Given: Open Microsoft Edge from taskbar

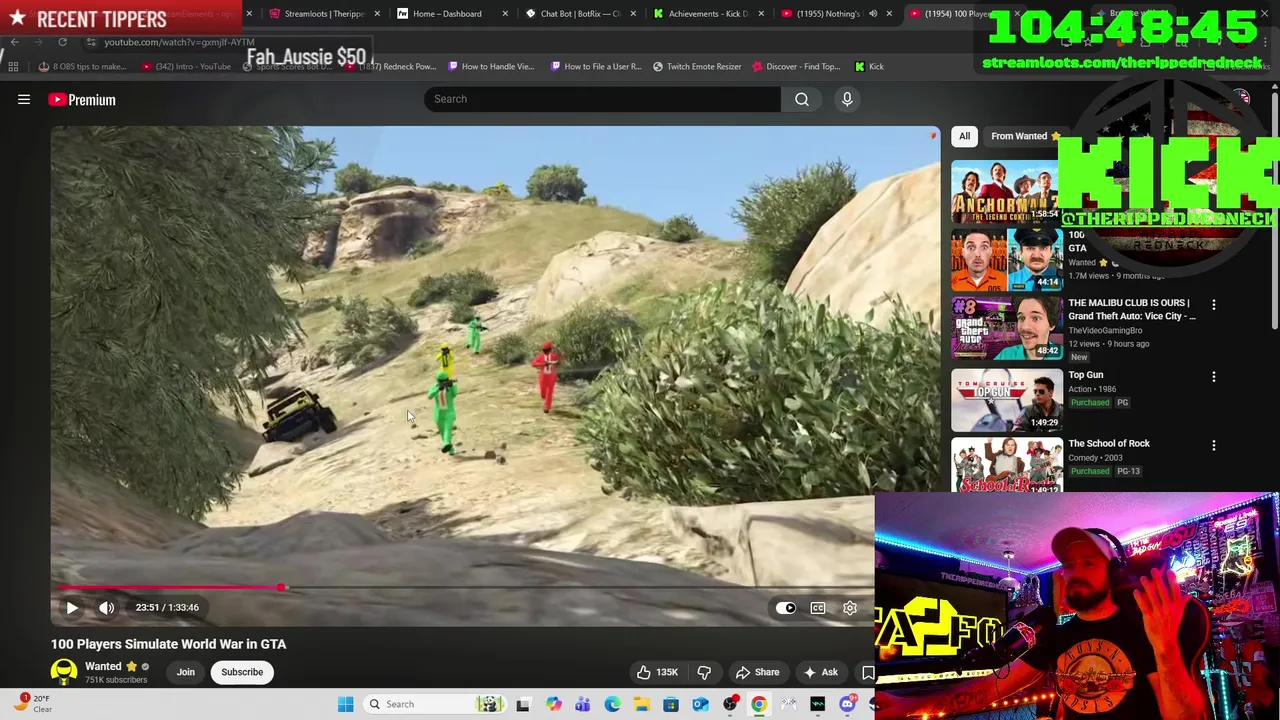Looking at the screenshot, I should 612,704.
